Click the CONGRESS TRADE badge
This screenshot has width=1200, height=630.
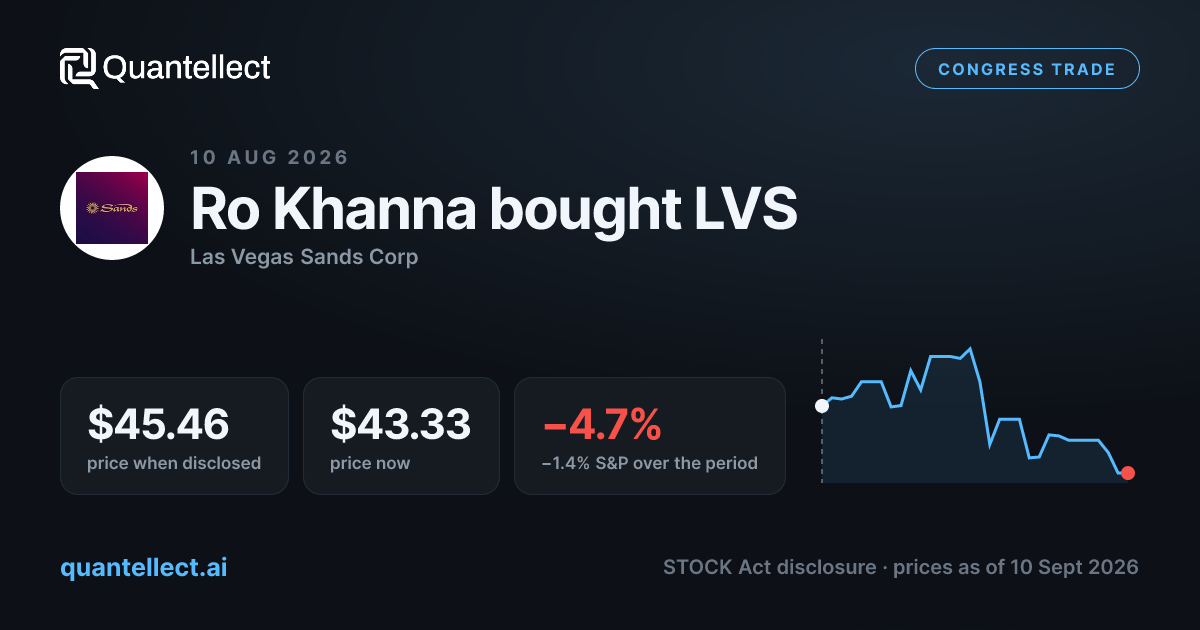pyautogui.click(x=1027, y=69)
